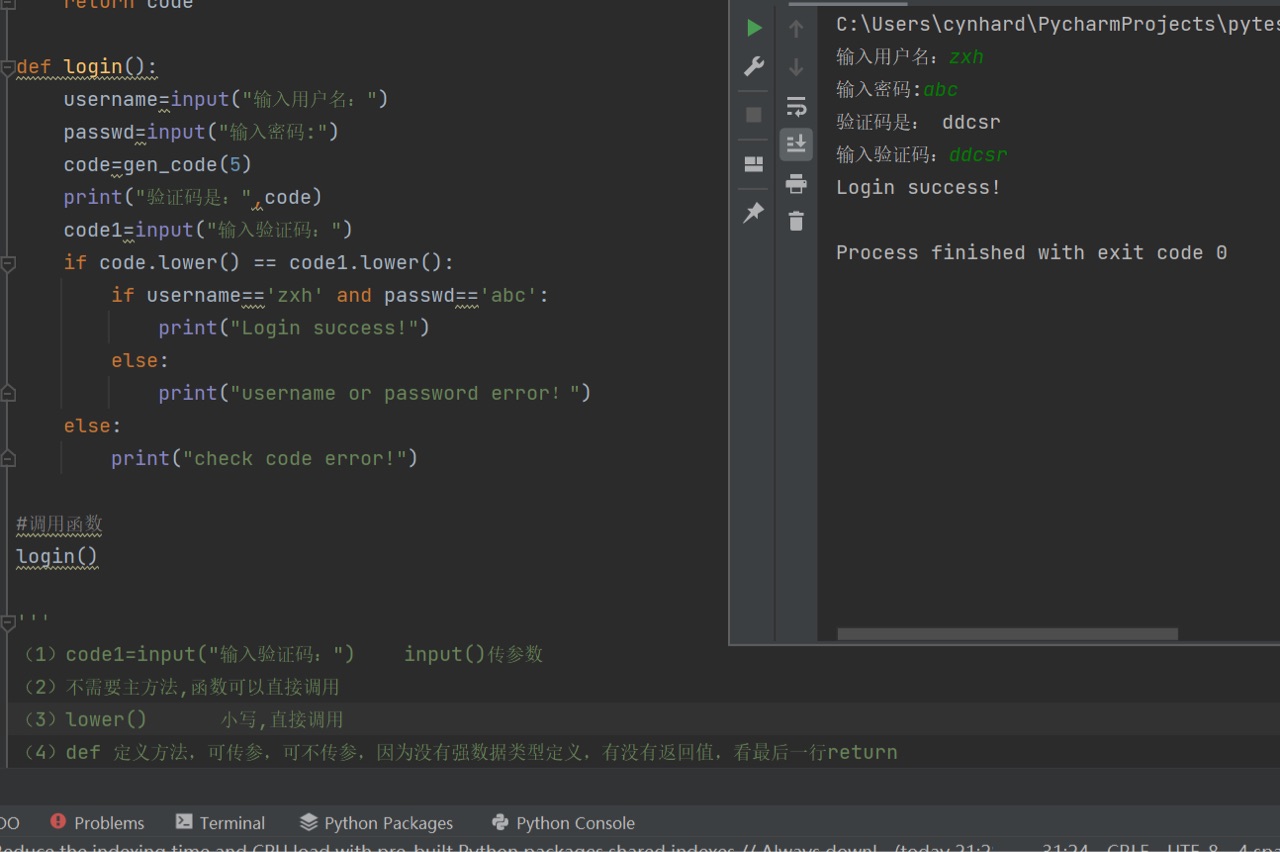Collapse the if code.lower() block fold marker

tap(8, 264)
